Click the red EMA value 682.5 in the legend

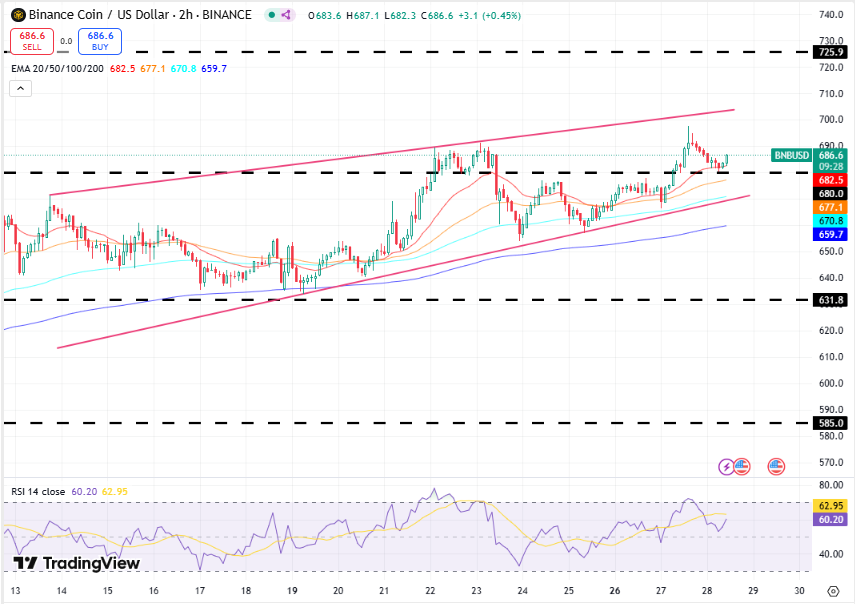tap(122, 69)
